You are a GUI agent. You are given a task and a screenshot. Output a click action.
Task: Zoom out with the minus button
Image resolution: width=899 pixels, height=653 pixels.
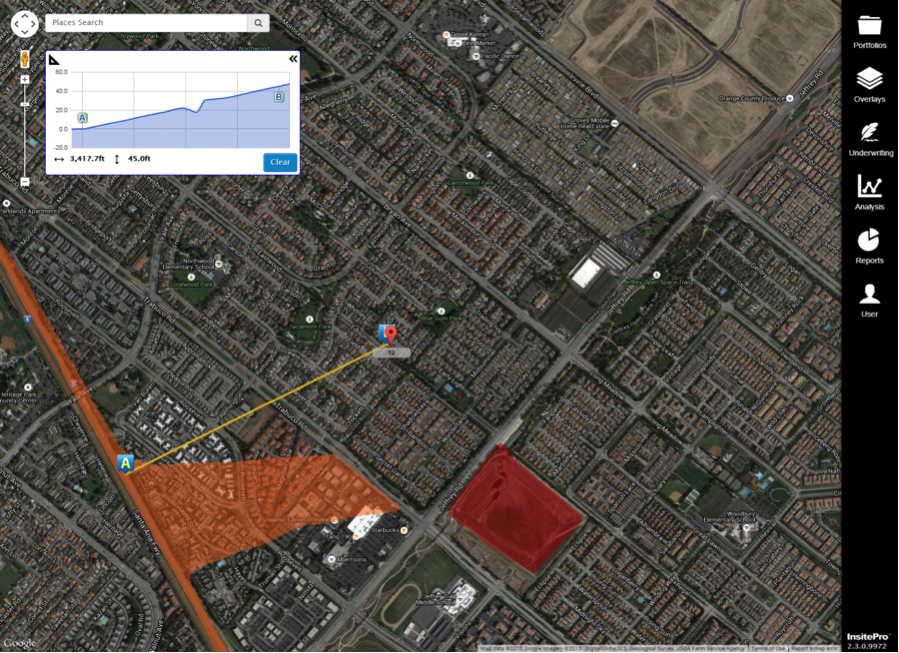(x=25, y=181)
